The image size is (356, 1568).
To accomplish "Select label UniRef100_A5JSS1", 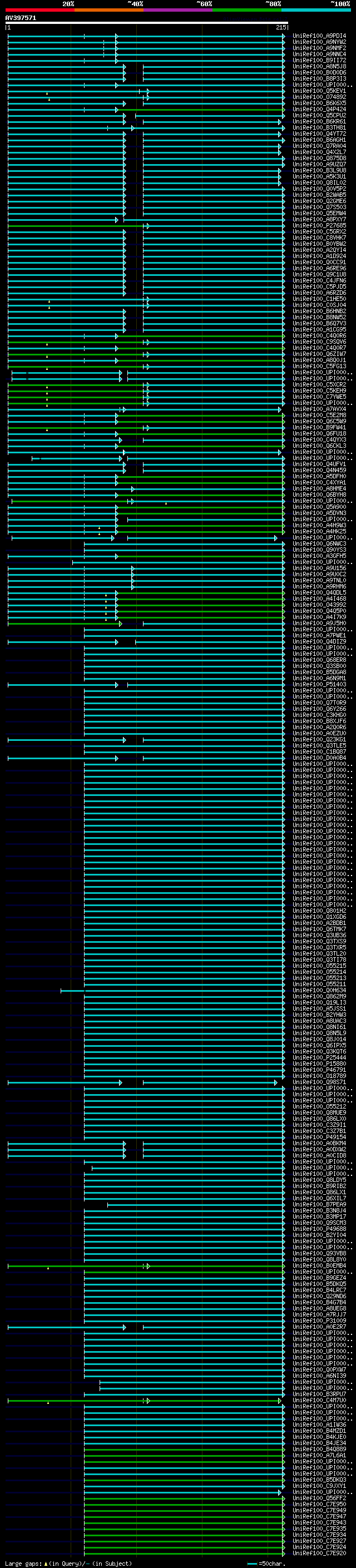I will 319,1008.
